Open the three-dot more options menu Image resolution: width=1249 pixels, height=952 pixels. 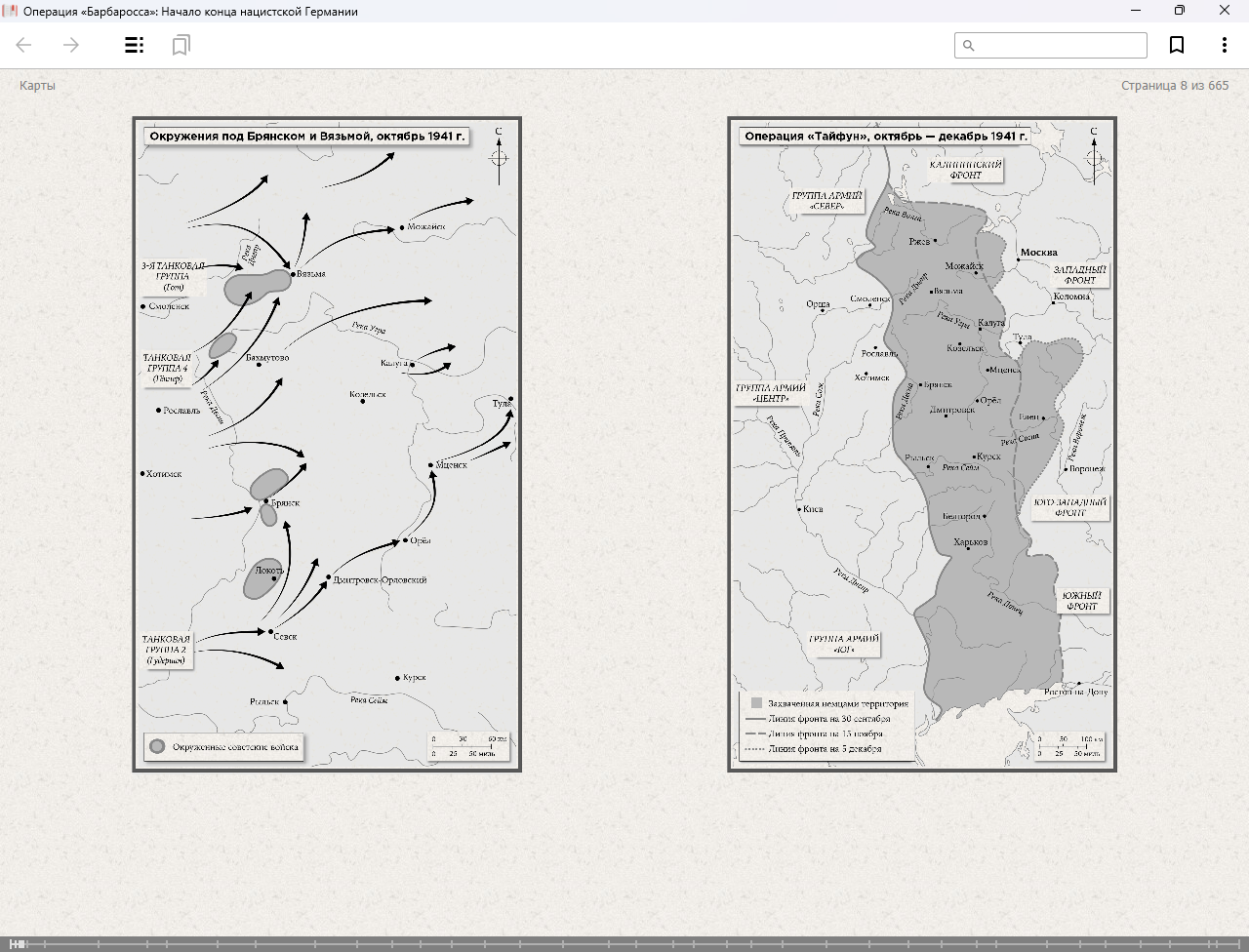click(1224, 45)
